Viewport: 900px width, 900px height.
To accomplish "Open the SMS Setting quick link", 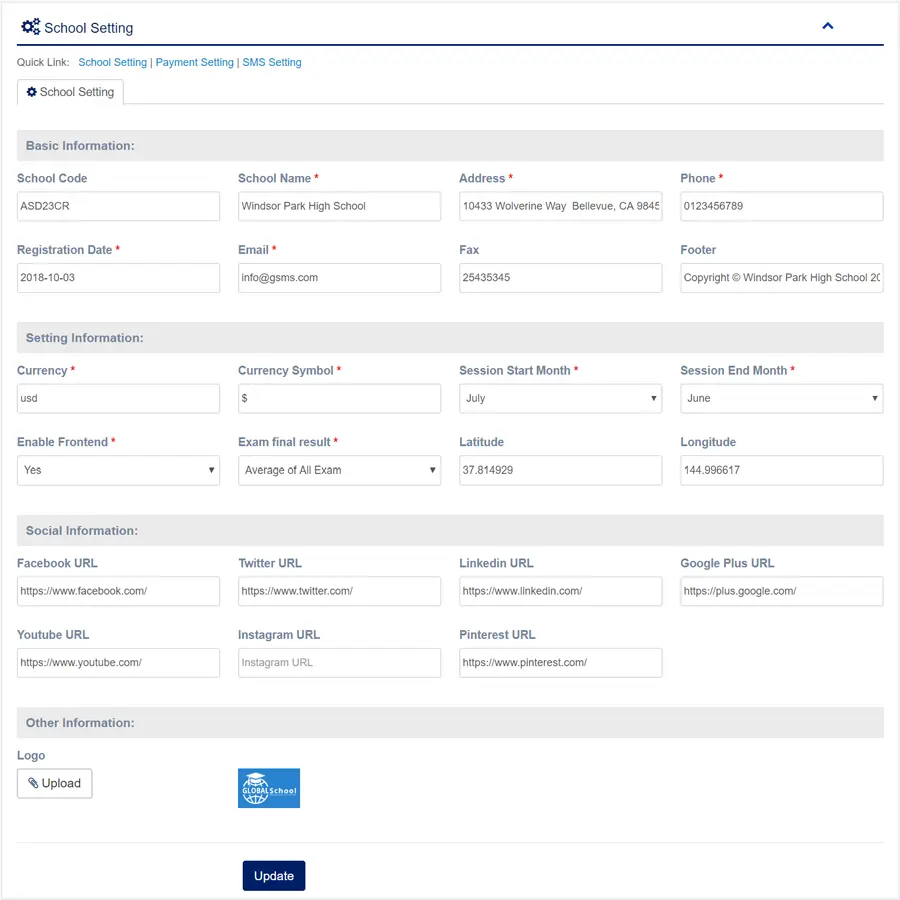I will click(x=271, y=62).
